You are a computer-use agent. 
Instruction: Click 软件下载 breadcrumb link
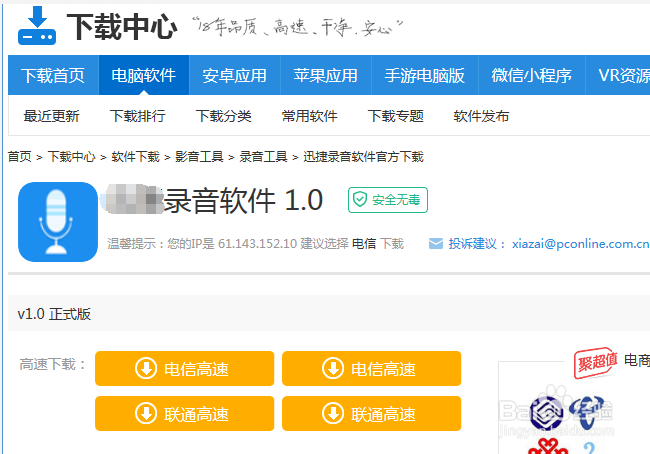(x=136, y=157)
